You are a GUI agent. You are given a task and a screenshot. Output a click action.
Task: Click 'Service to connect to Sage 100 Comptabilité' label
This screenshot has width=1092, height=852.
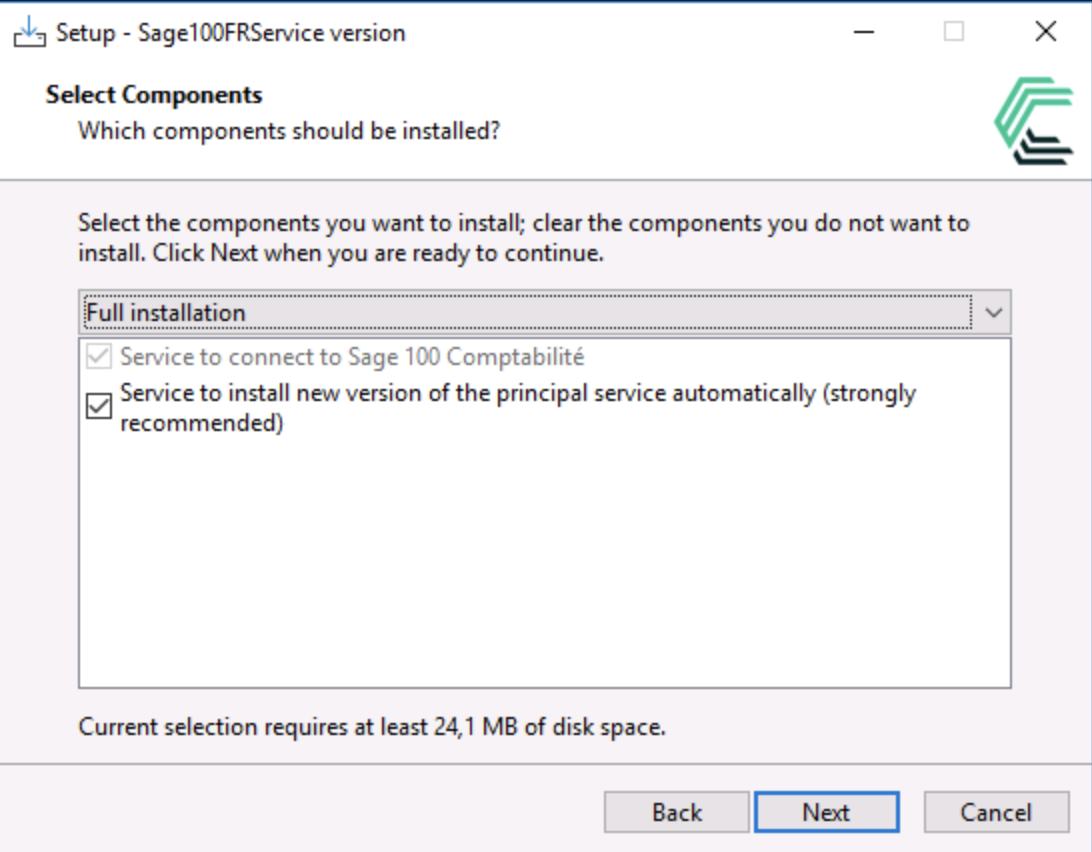coord(352,357)
